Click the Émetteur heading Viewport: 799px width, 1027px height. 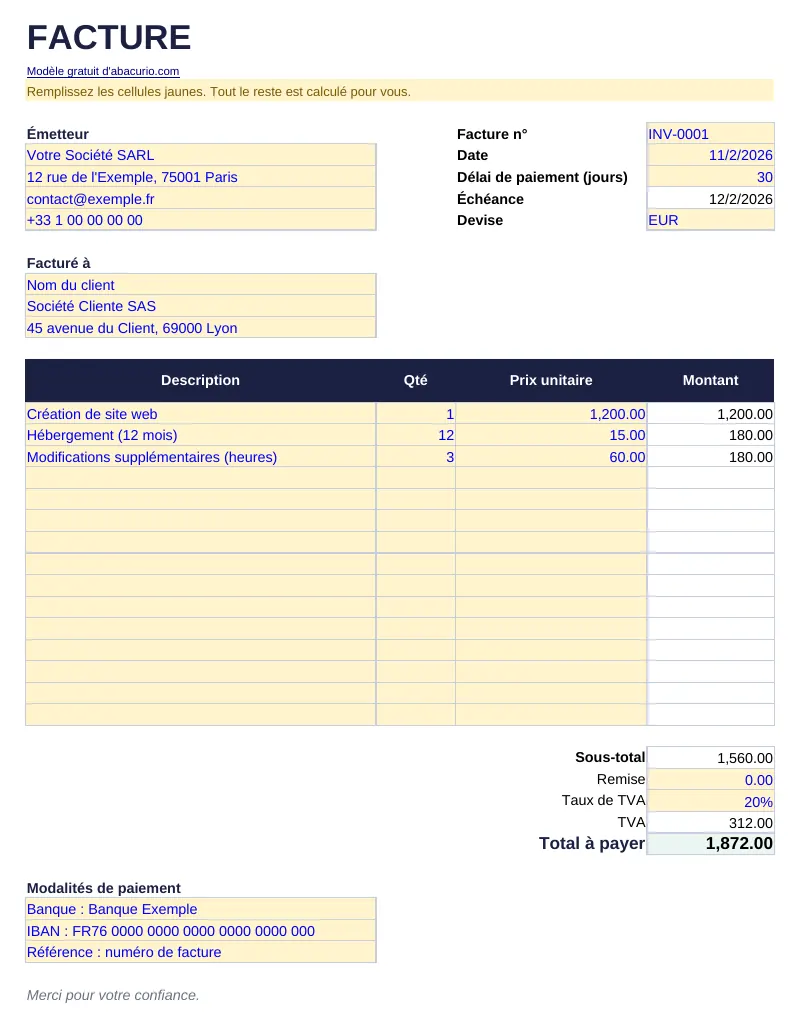[58, 134]
